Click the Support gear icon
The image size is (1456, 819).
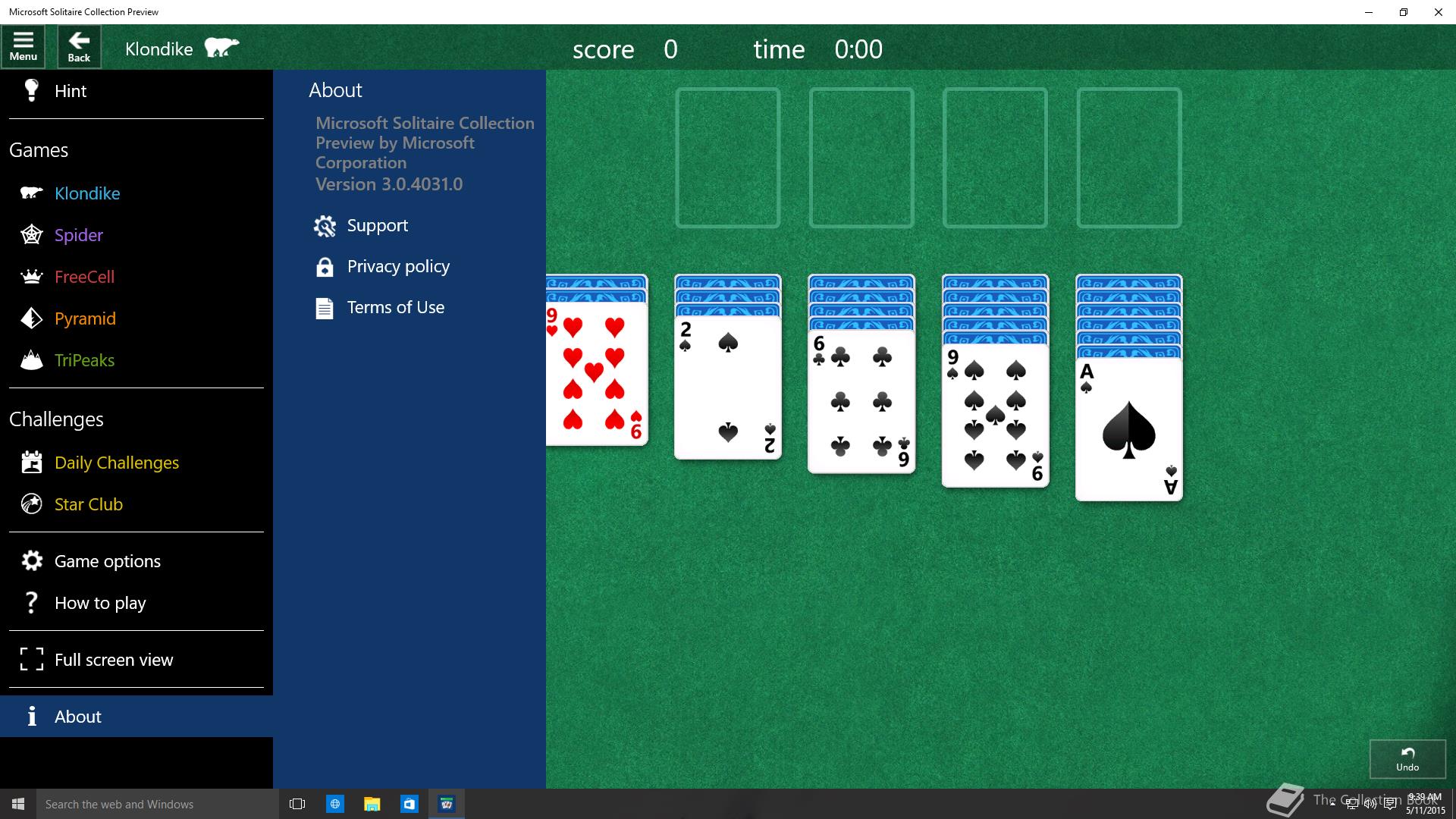point(325,225)
